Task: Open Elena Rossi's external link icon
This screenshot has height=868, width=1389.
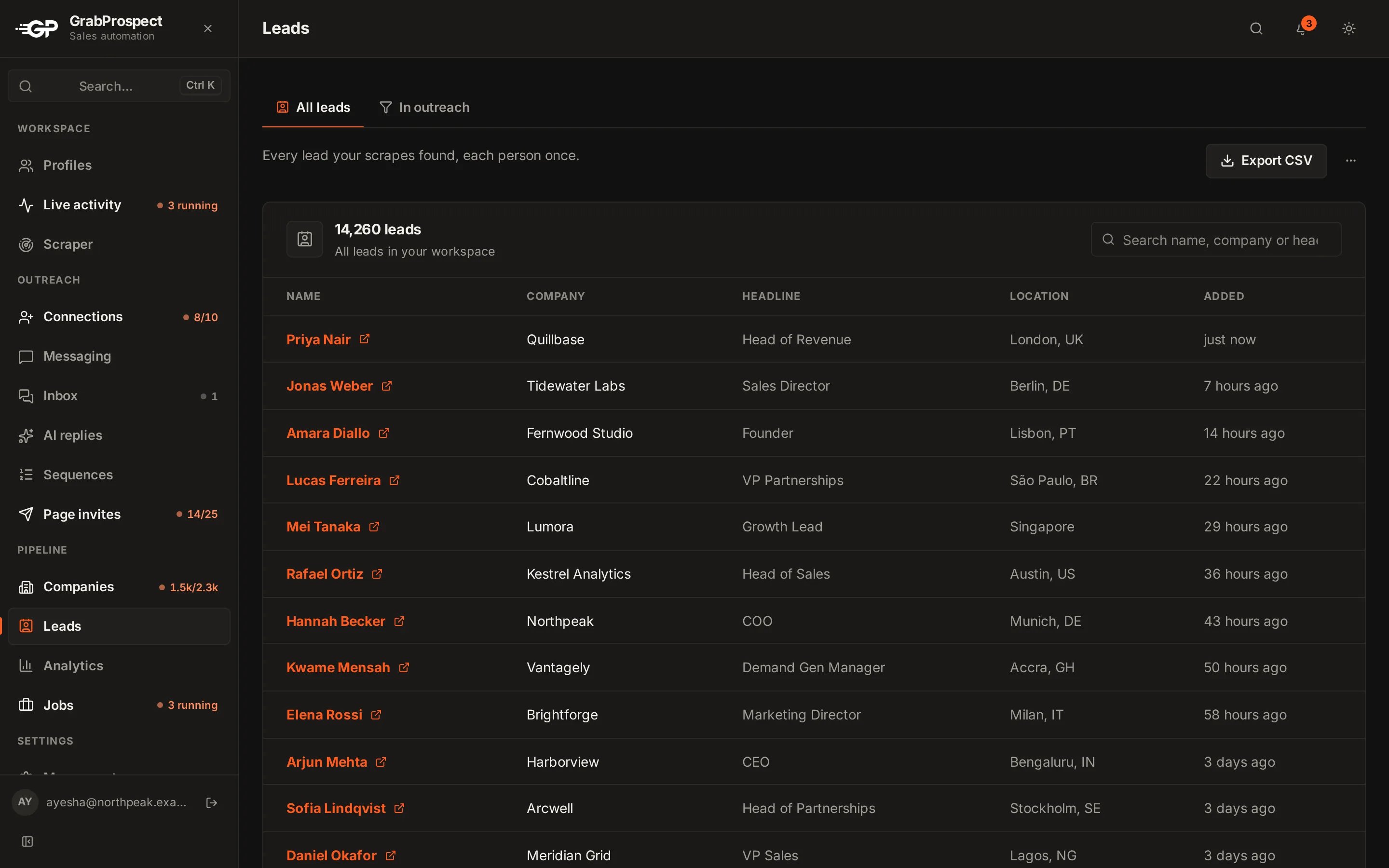Action: click(376, 714)
